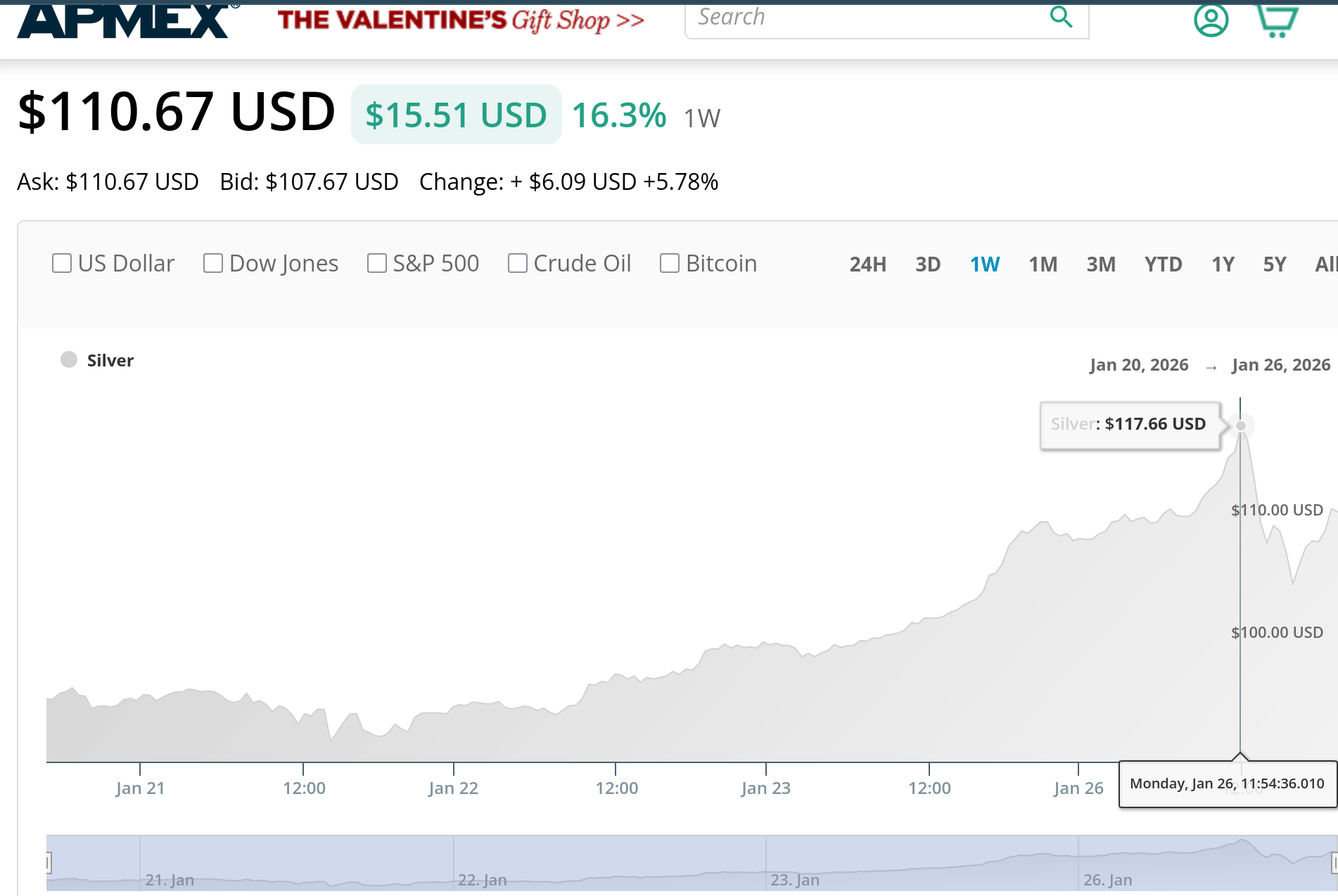Click the Bid: $107.67 USD text
The width and height of the screenshot is (1338, 896).
click(x=310, y=182)
